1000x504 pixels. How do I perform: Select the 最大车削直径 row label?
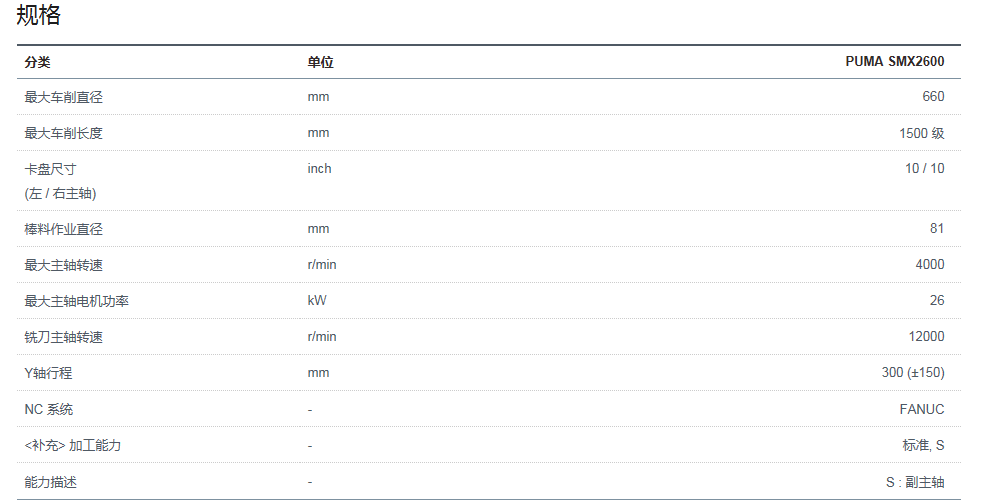[x=64, y=97]
